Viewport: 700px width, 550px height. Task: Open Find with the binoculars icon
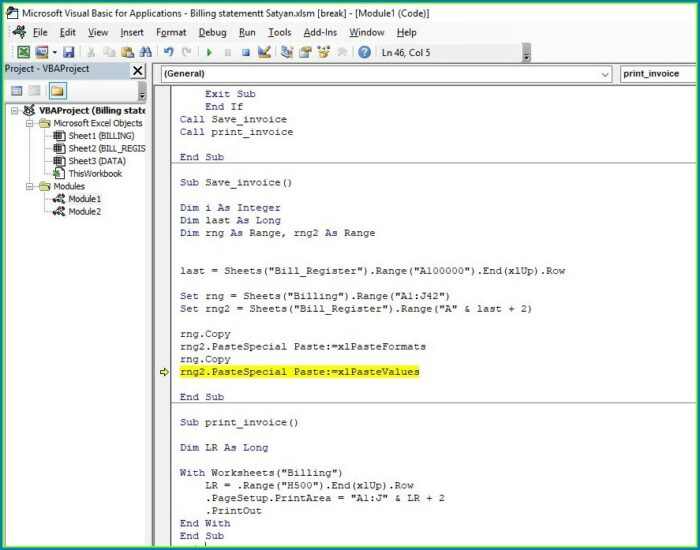[x=146, y=52]
